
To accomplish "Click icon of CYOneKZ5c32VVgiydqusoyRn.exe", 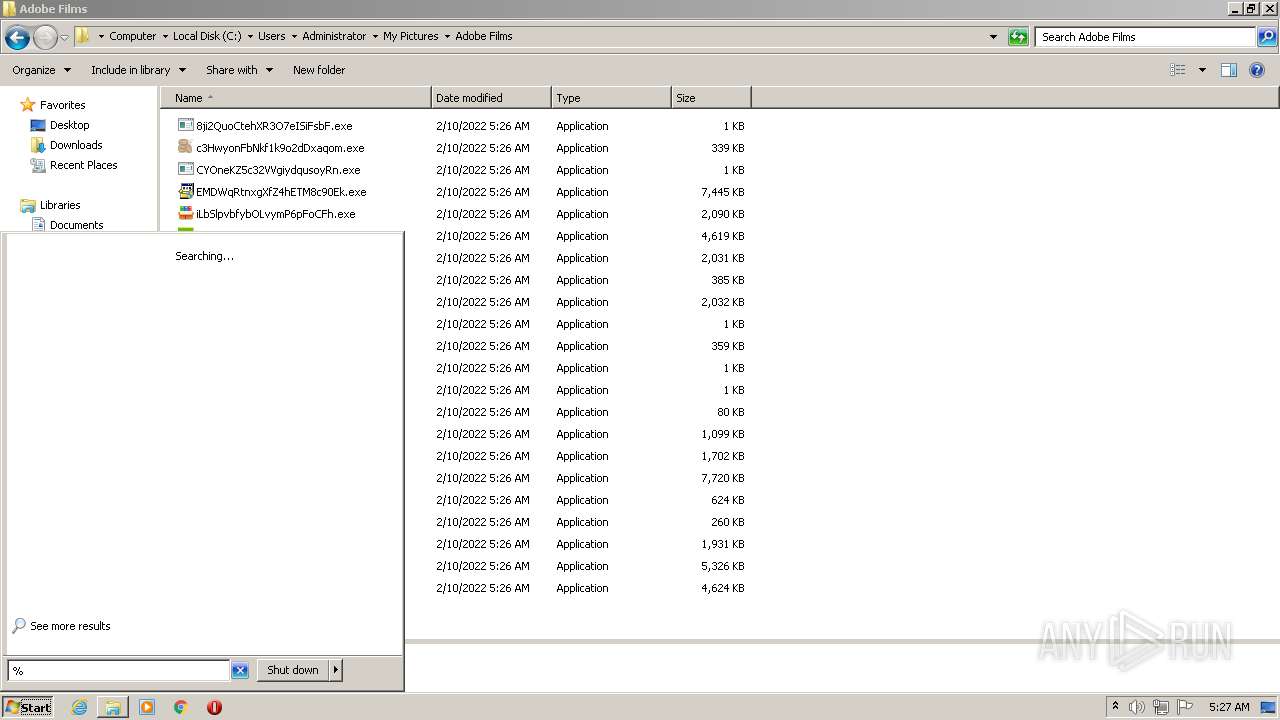I will click(185, 170).
